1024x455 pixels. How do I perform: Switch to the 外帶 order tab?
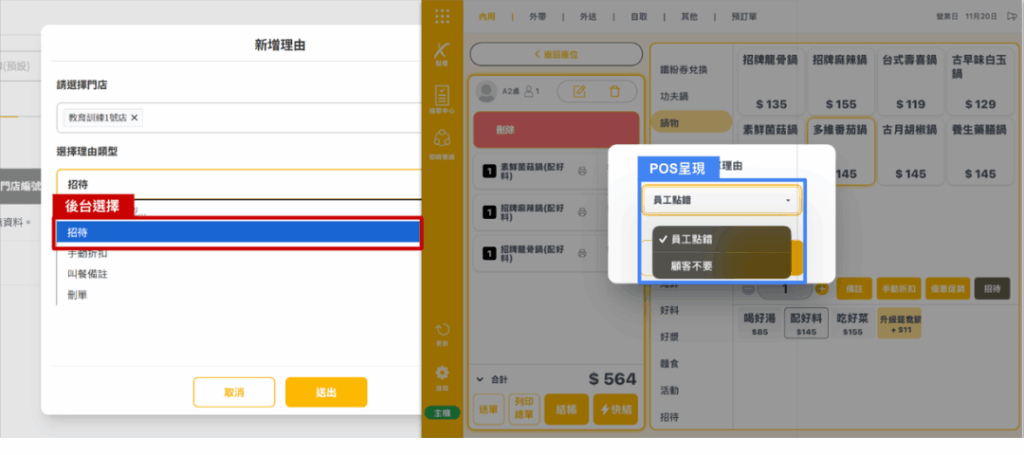pos(538,16)
